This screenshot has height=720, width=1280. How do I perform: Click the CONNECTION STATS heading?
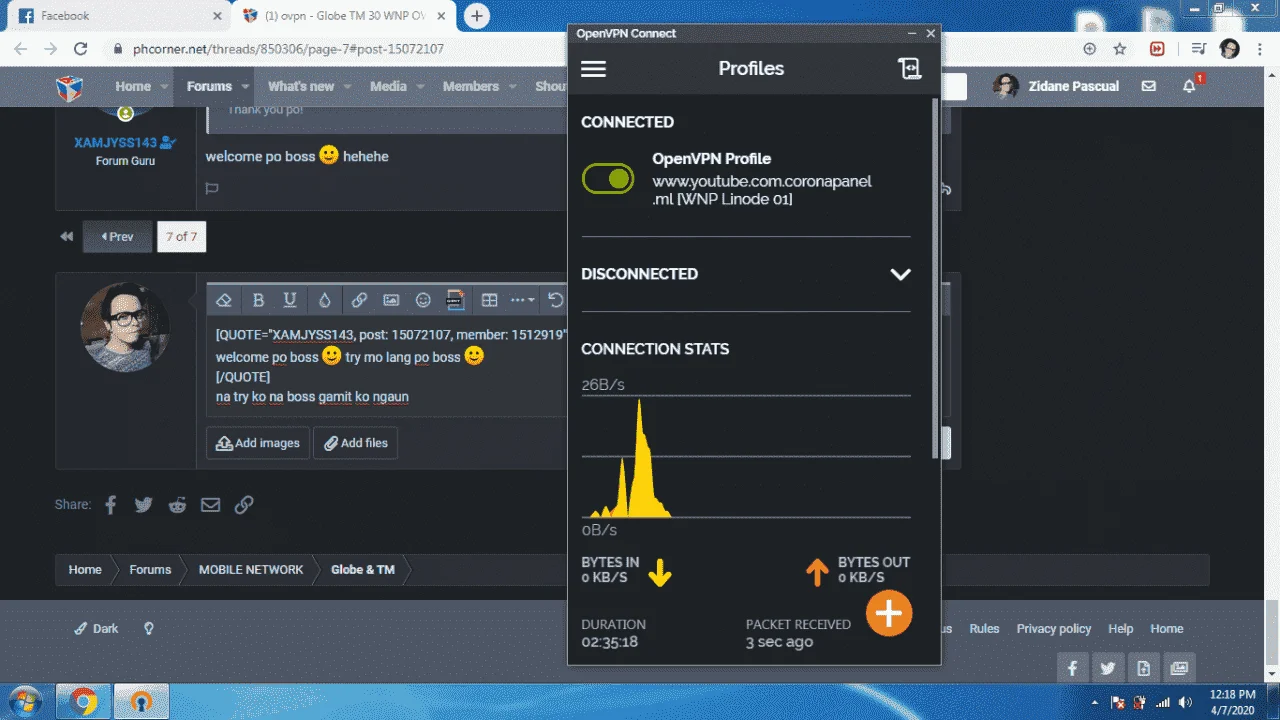[655, 349]
